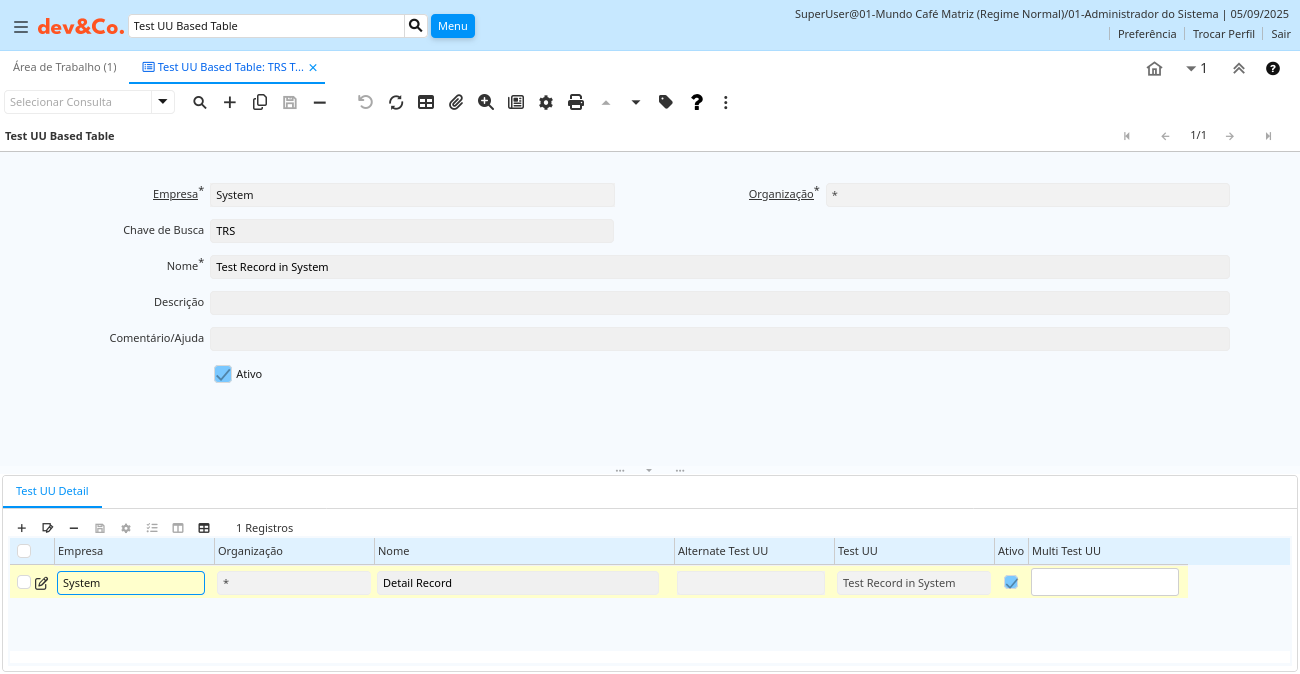The image size is (1300, 674).
Task: Click the Print icon
Action: (576, 102)
